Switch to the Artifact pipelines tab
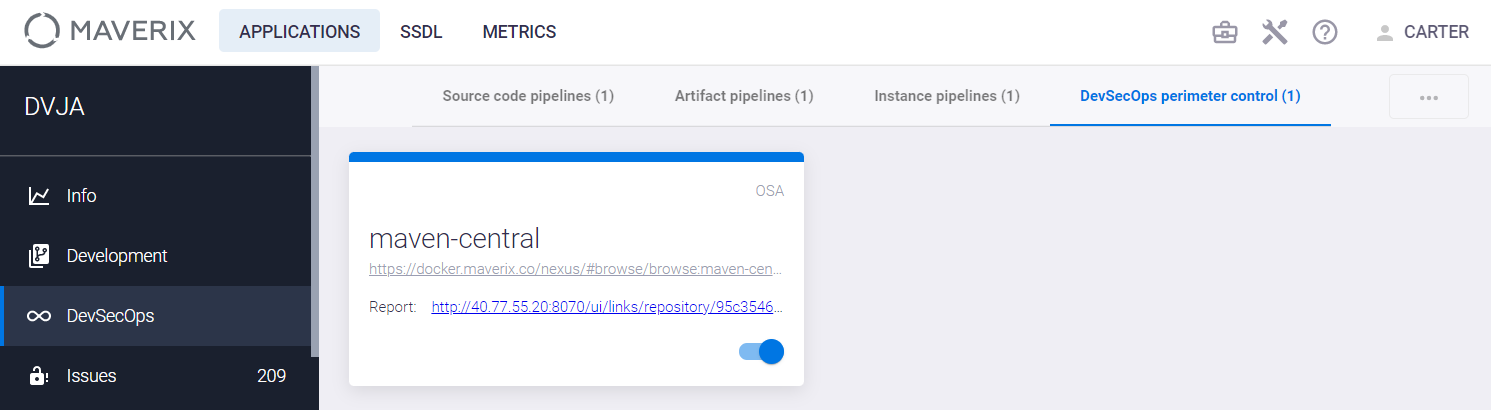1491x410 pixels. pos(744,96)
